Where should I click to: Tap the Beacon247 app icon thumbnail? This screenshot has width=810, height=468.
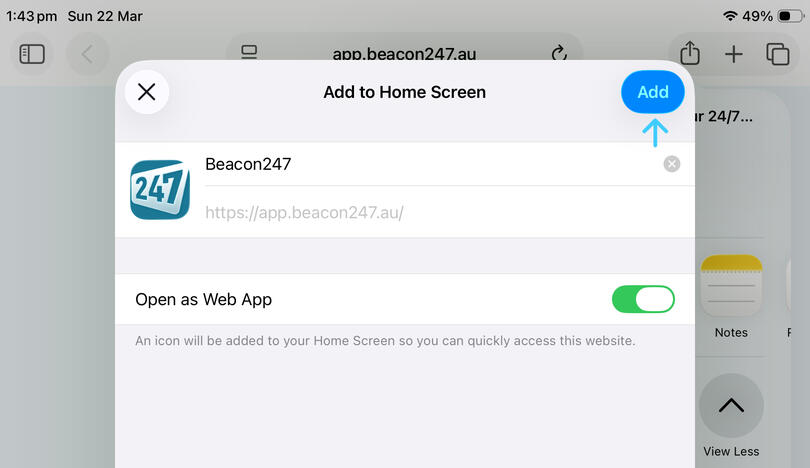click(160, 190)
